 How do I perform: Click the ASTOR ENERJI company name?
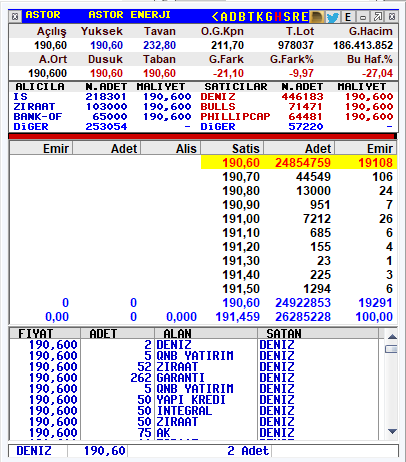[x=129, y=15]
